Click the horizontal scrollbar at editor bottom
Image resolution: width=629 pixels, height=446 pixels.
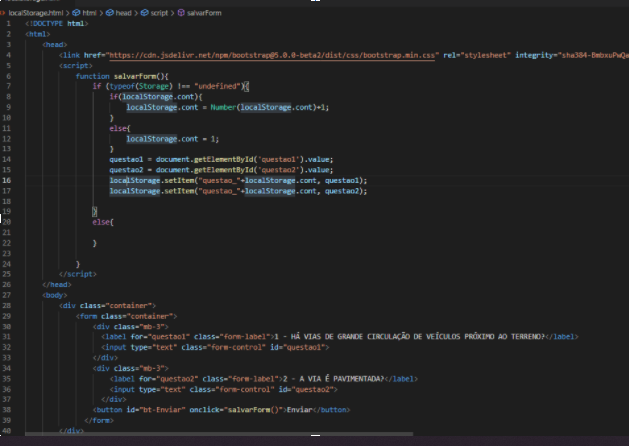coord(219,434)
